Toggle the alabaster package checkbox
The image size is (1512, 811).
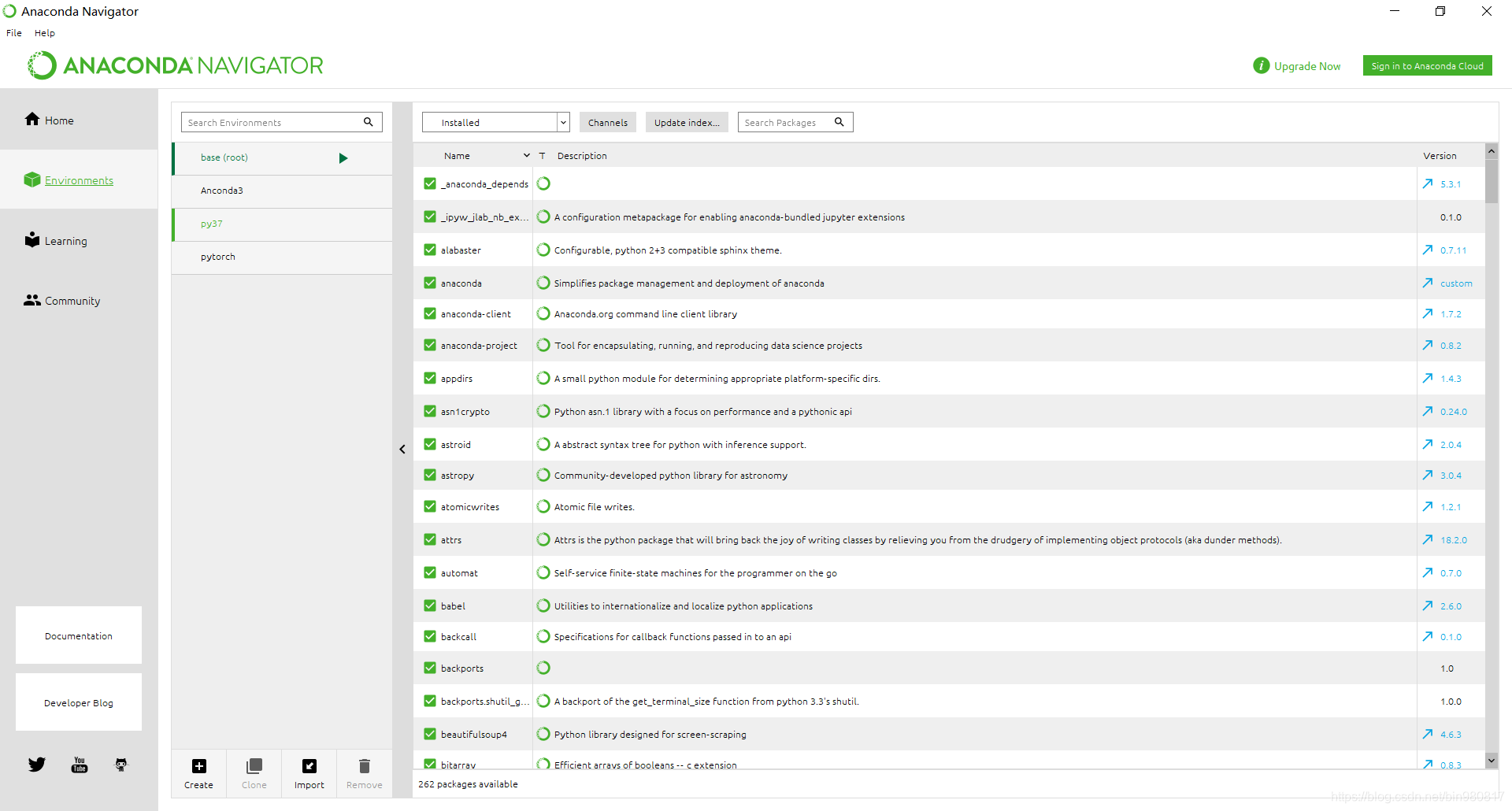click(430, 250)
